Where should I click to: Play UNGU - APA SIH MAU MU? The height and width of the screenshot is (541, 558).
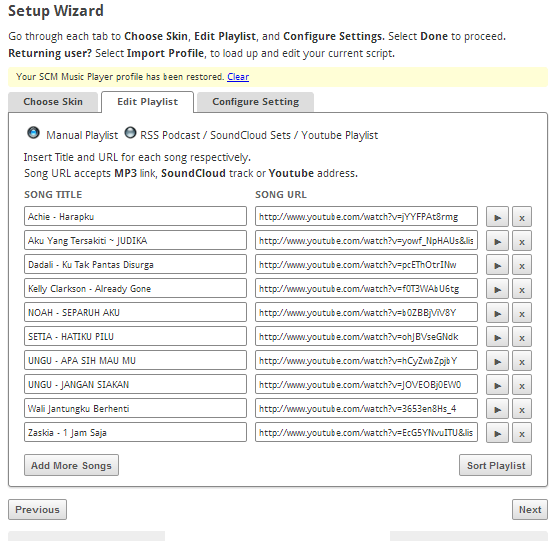tap(497, 361)
